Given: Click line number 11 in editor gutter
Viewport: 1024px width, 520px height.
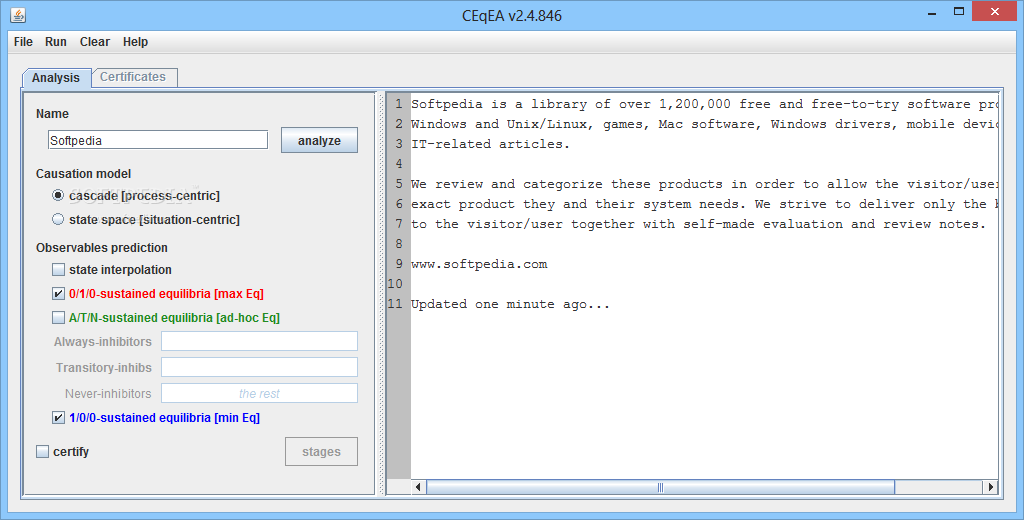Looking at the screenshot, I should point(395,304).
